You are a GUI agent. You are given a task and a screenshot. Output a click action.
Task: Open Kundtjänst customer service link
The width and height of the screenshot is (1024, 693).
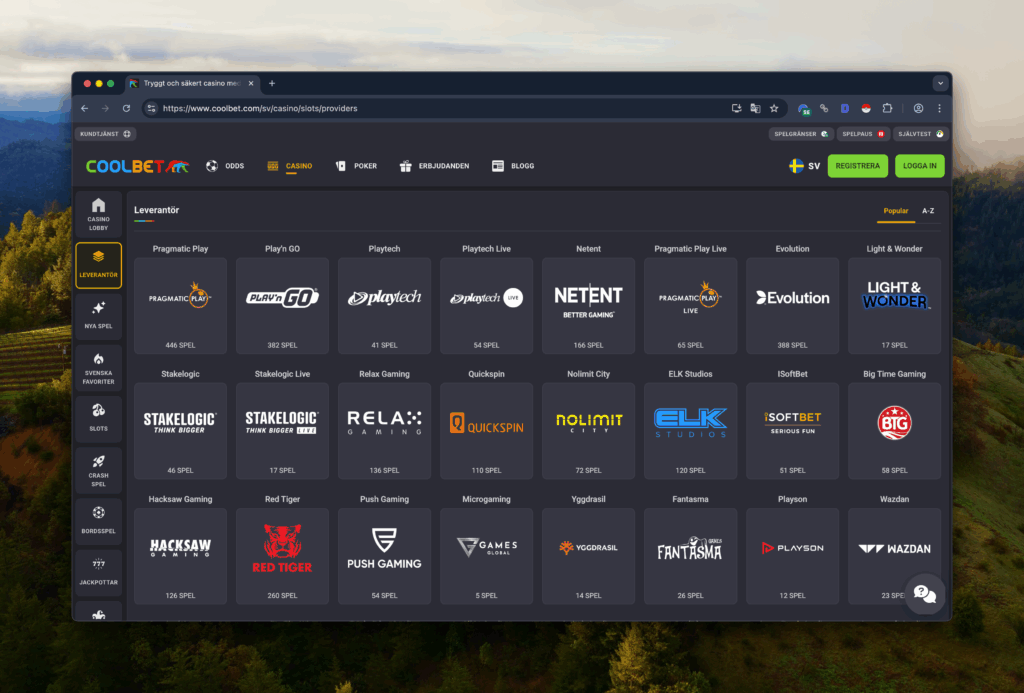click(x=105, y=134)
